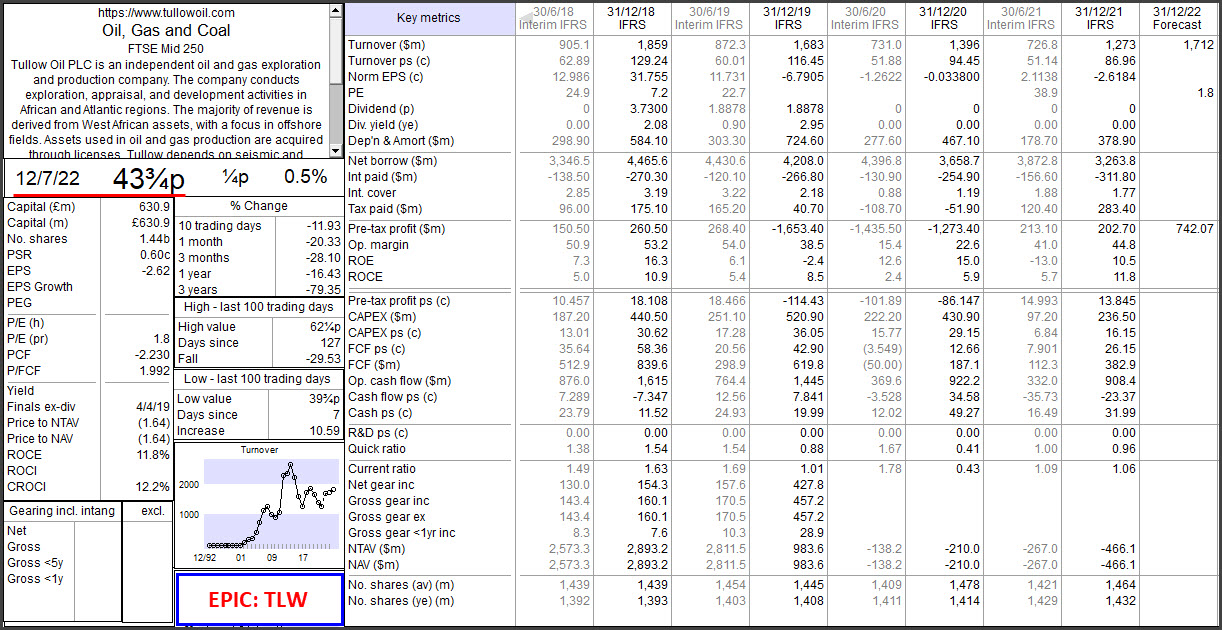1222x630 pixels.
Task: Select the 31/12/18 IFRS column header
Action: pyautogui.click(x=632, y=18)
